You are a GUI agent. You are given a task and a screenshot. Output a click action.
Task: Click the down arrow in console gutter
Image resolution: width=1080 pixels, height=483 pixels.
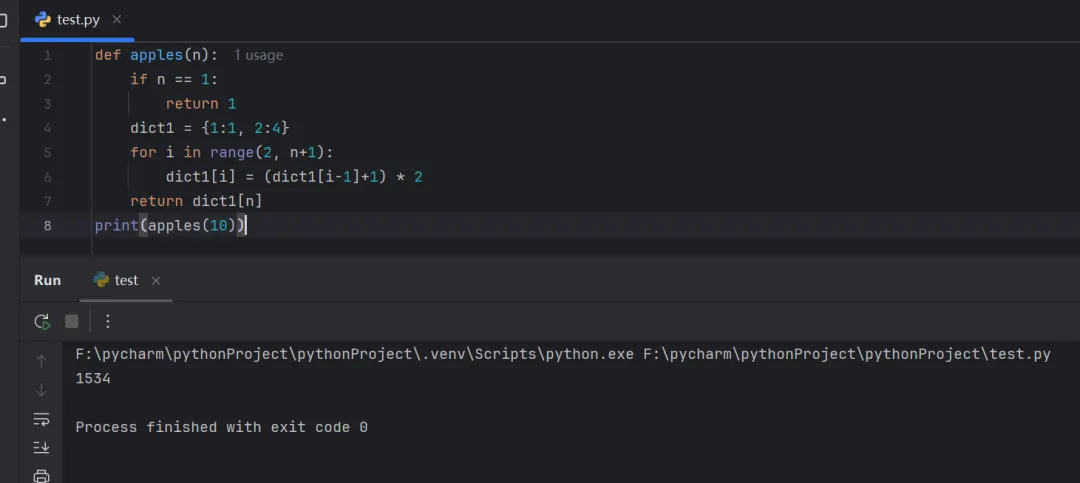41,390
